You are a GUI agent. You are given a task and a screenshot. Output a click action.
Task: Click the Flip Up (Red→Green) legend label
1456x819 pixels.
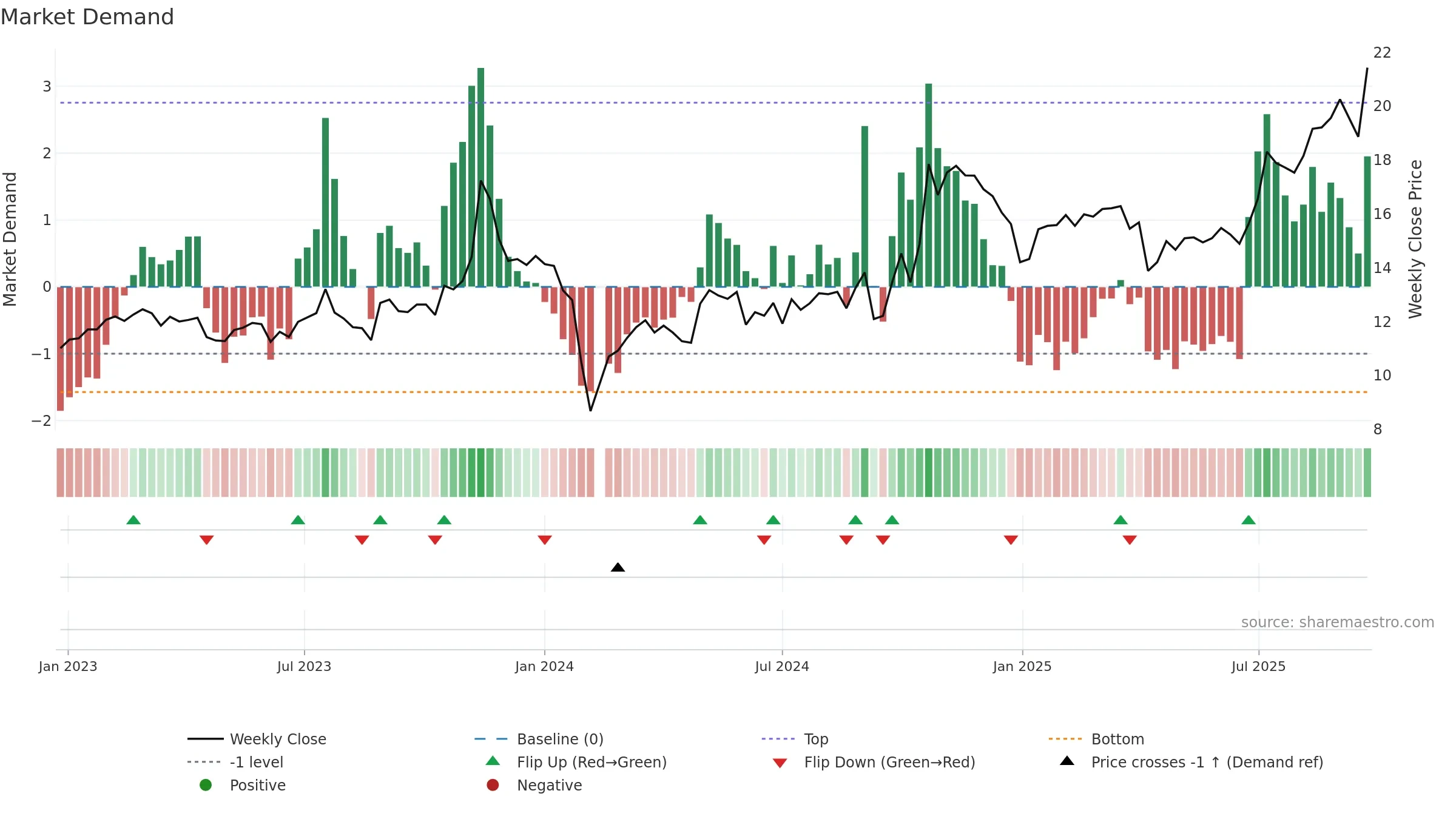[x=591, y=762]
